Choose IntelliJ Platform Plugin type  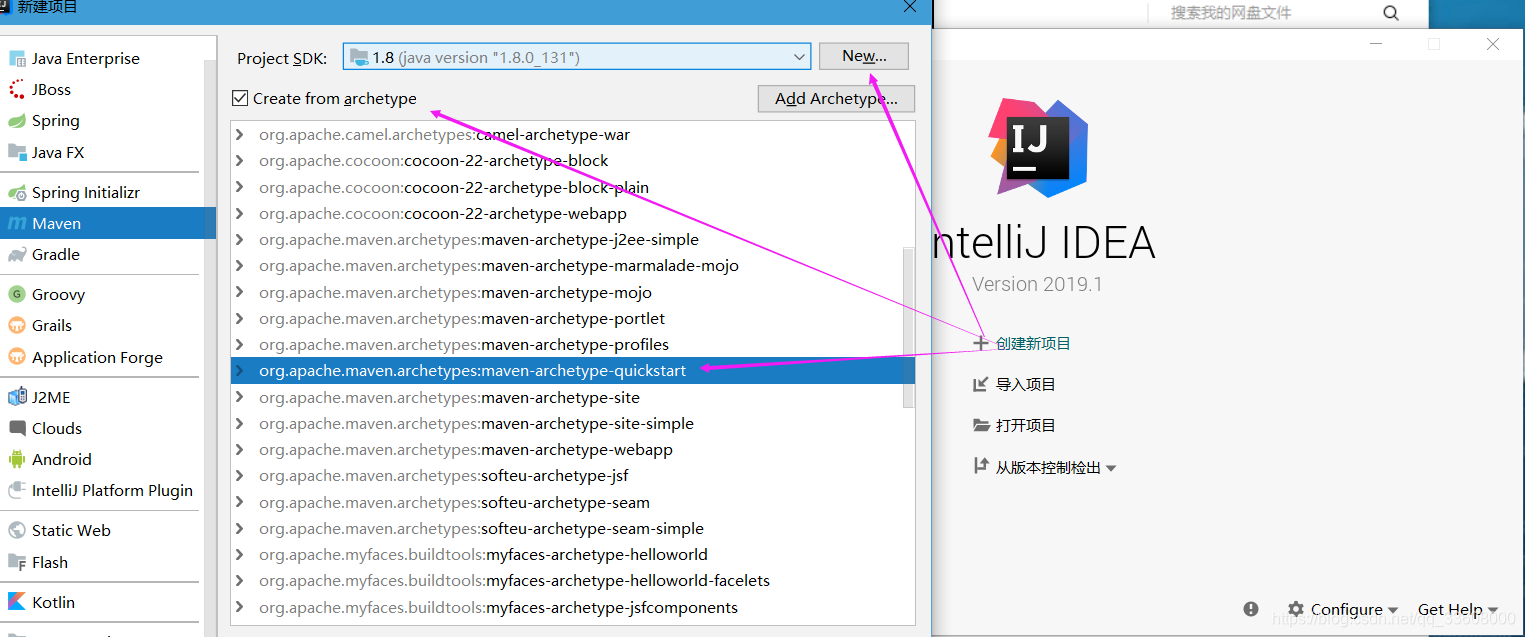coord(112,490)
